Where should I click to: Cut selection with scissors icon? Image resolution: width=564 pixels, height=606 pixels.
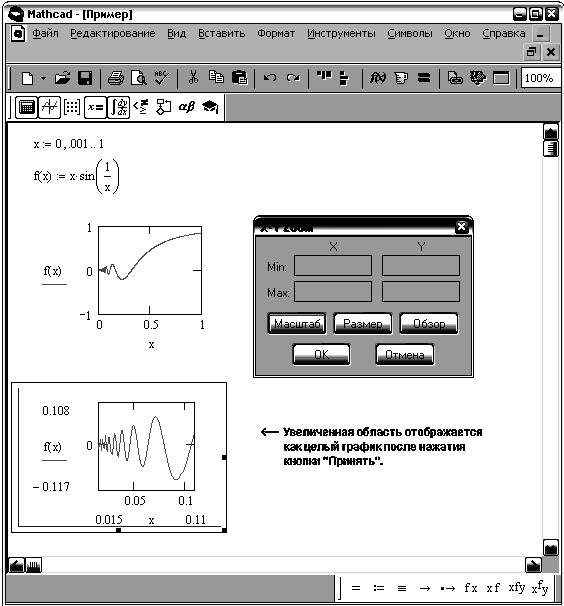pos(193,78)
